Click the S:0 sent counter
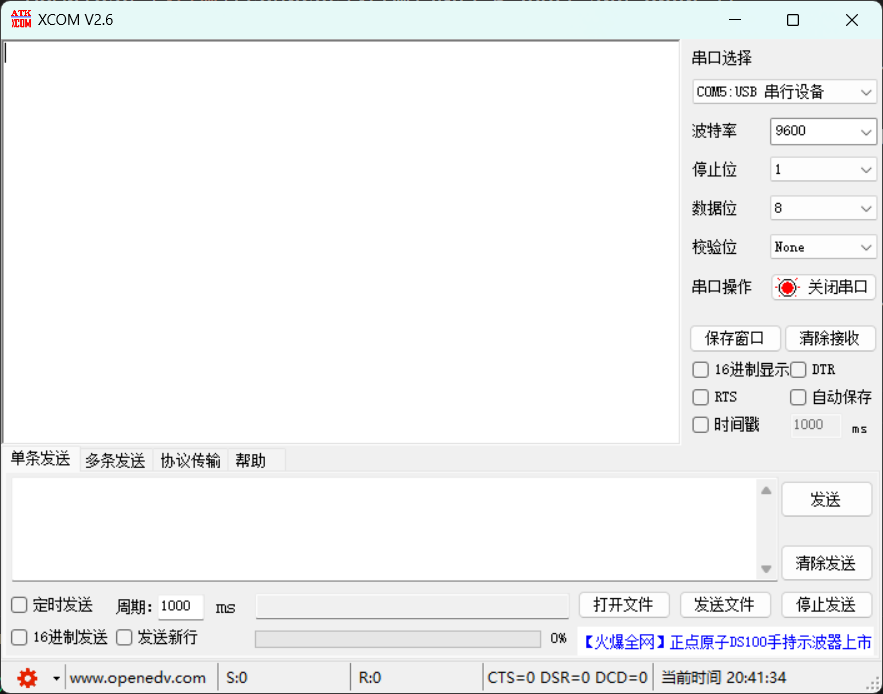The width and height of the screenshot is (883, 694). tap(237, 678)
